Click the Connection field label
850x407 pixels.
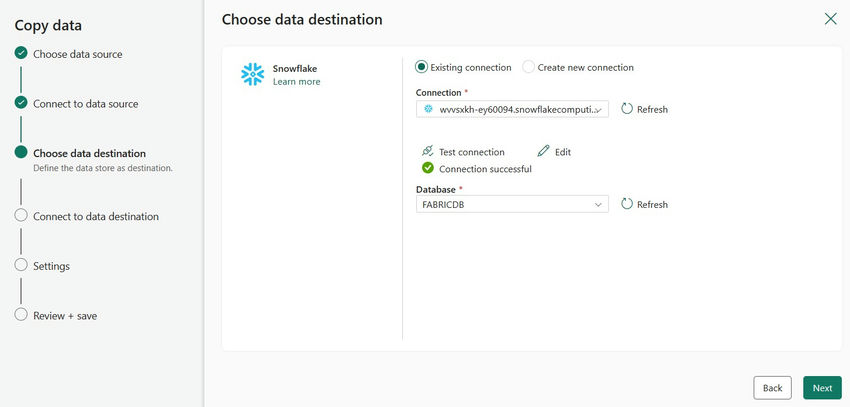pos(439,93)
